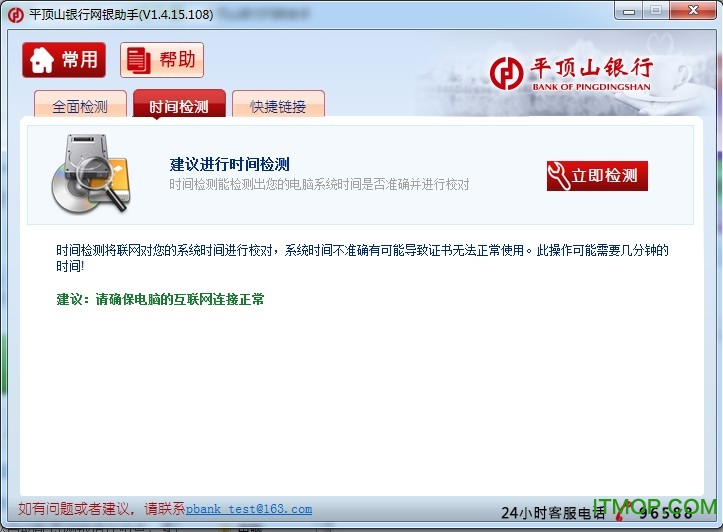Click the title bar bank logo icon

16,15
